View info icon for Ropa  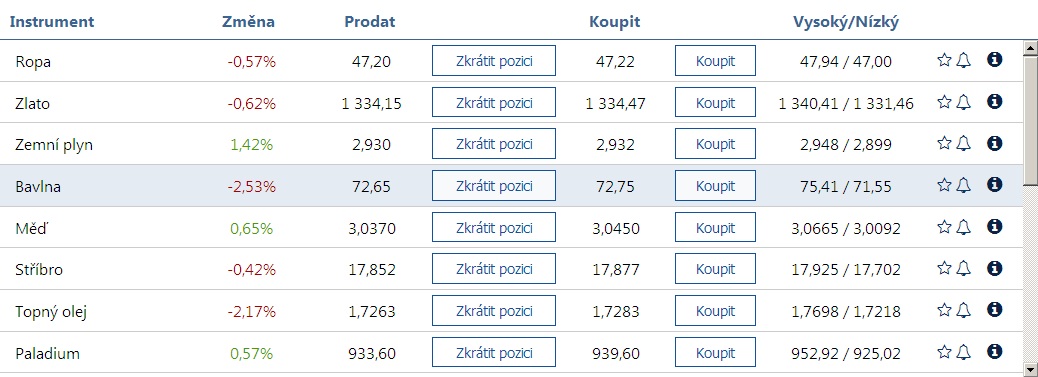coord(994,60)
